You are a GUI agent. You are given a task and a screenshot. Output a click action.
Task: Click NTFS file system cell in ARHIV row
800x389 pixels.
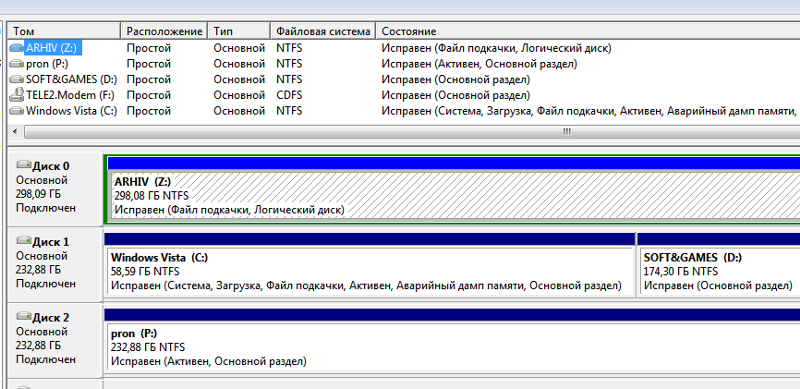coord(289,48)
